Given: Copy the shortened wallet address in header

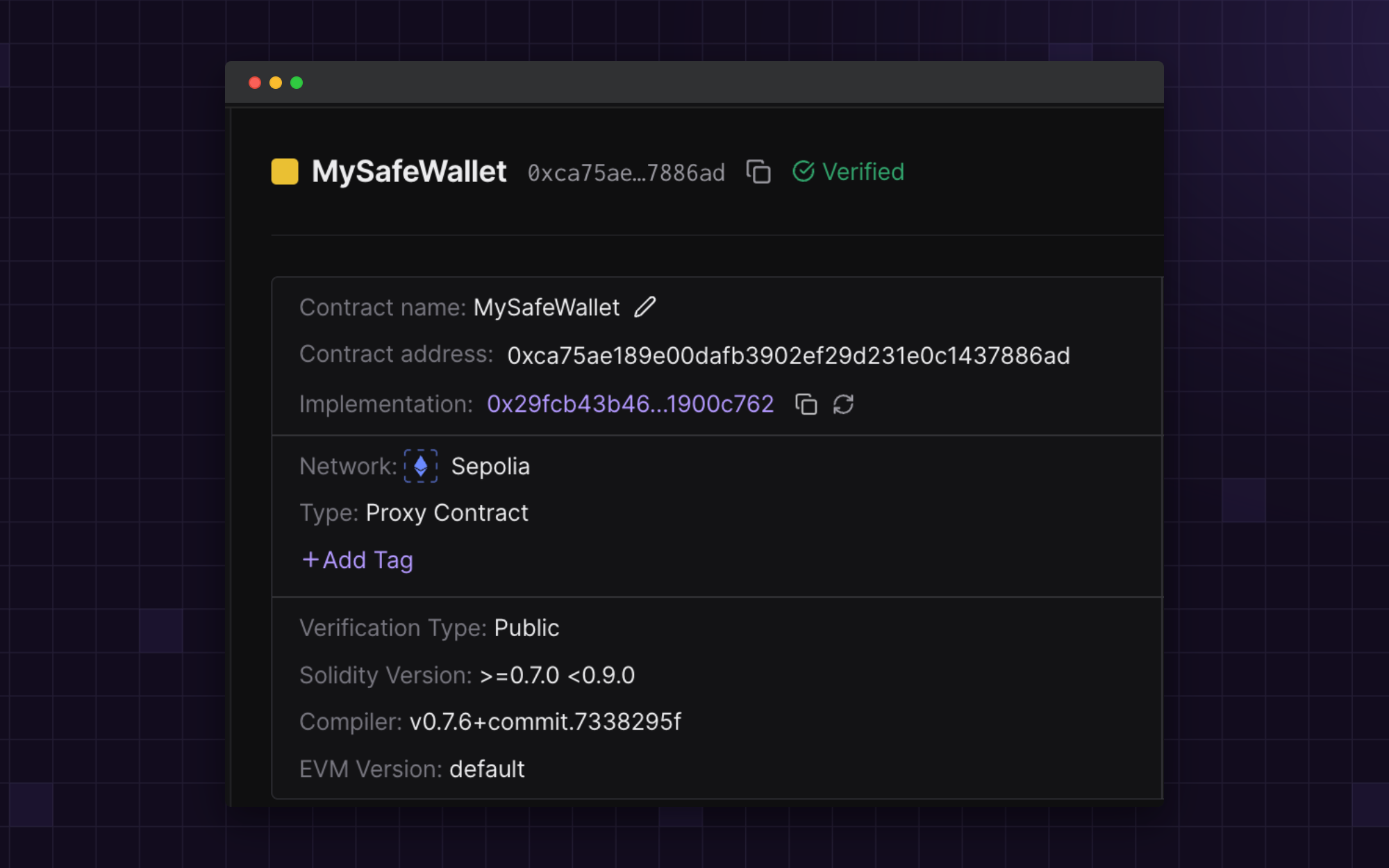Looking at the screenshot, I should click(758, 172).
